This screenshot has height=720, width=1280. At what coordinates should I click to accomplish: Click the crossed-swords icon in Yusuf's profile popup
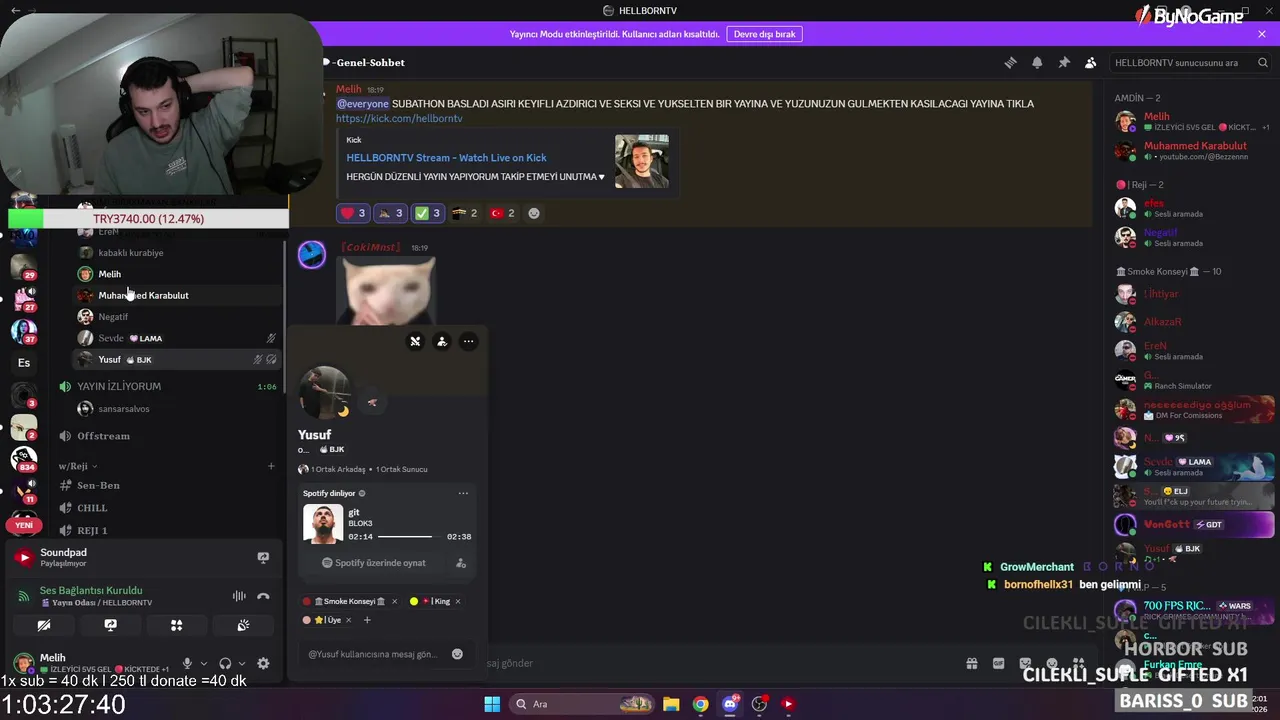click(415, 341)
